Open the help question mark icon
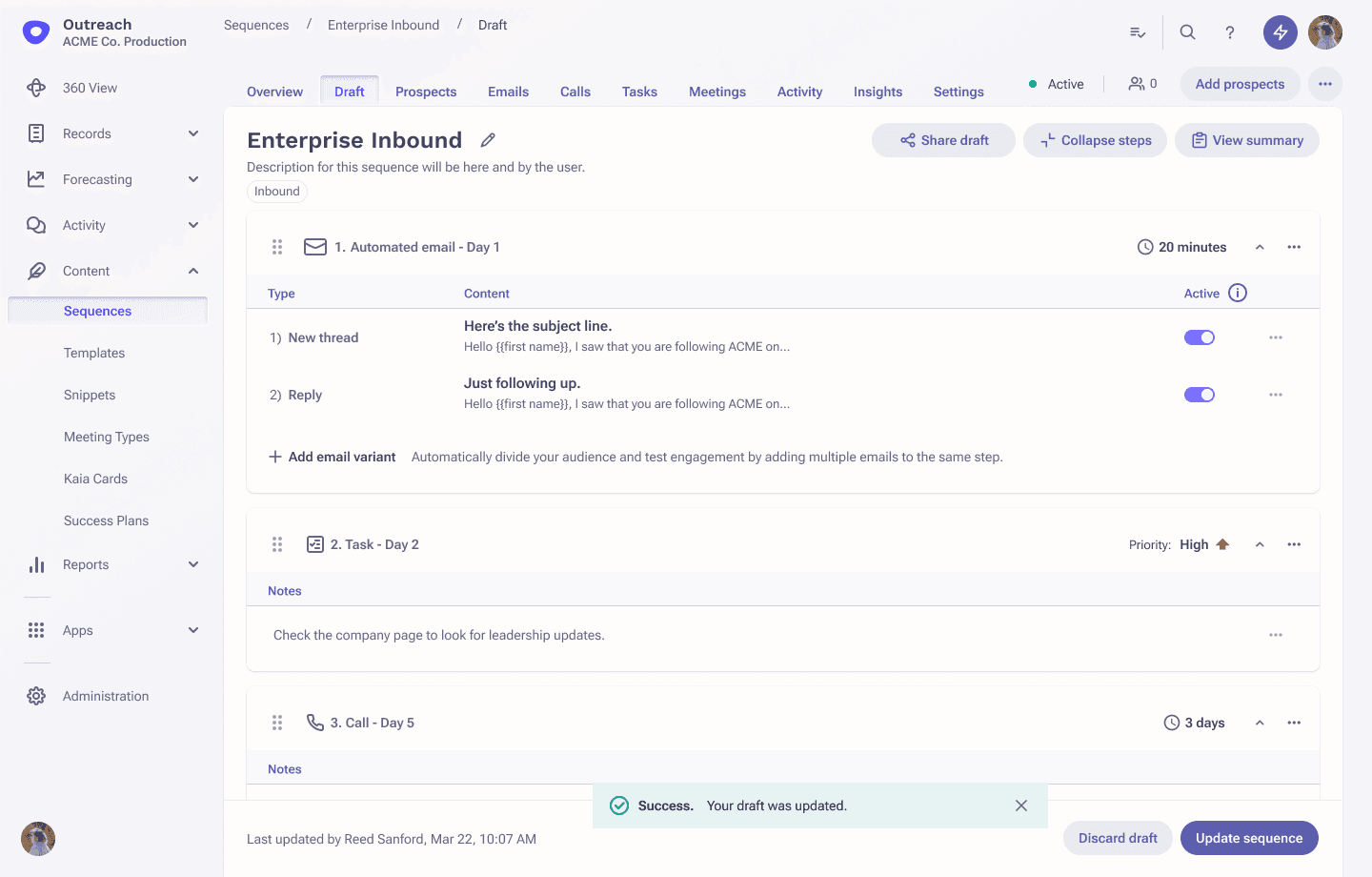This screenshot has width=1372, height=877. [x=1230, y=32]
